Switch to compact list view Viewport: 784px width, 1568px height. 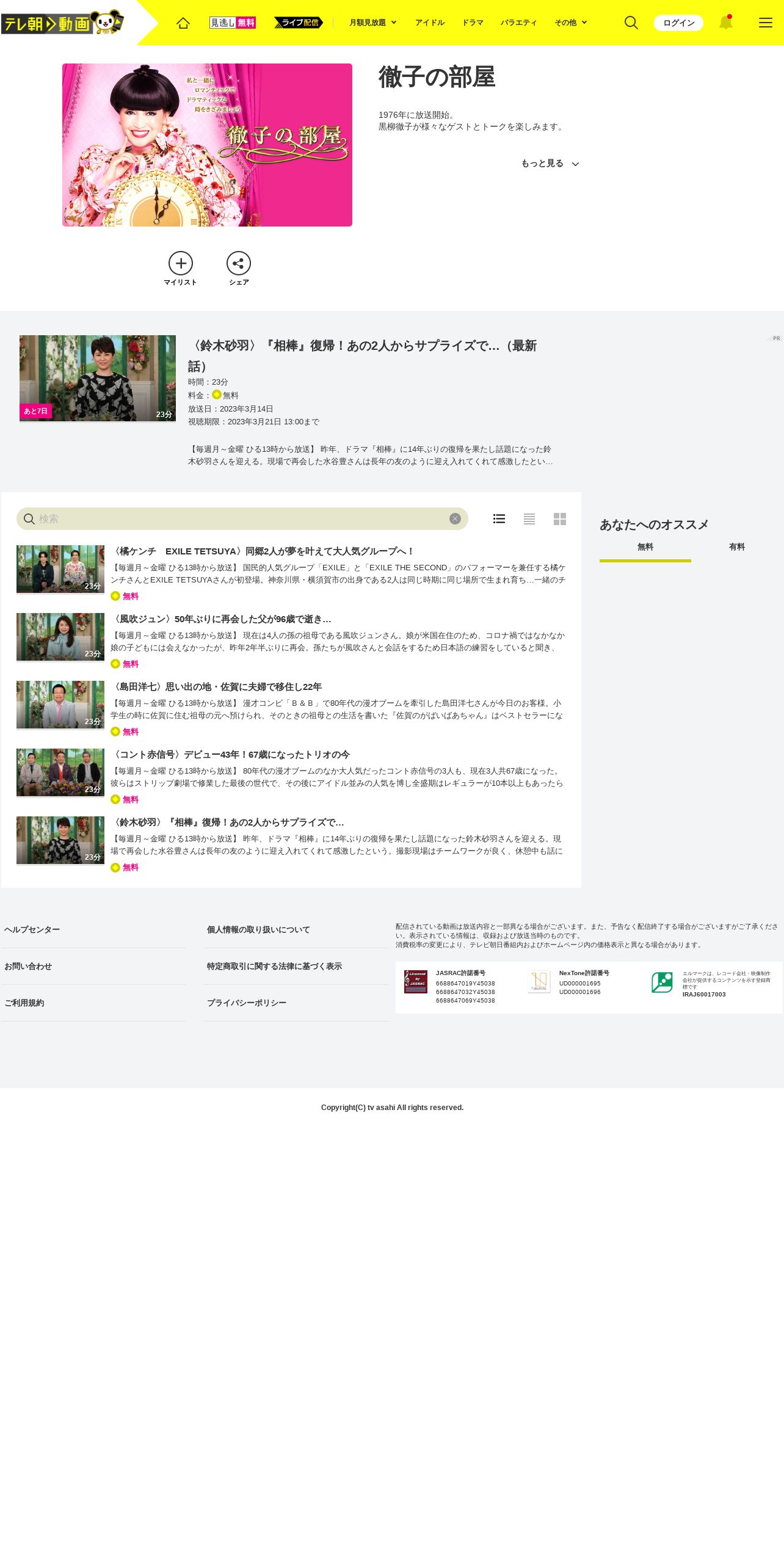pos(529,519)
